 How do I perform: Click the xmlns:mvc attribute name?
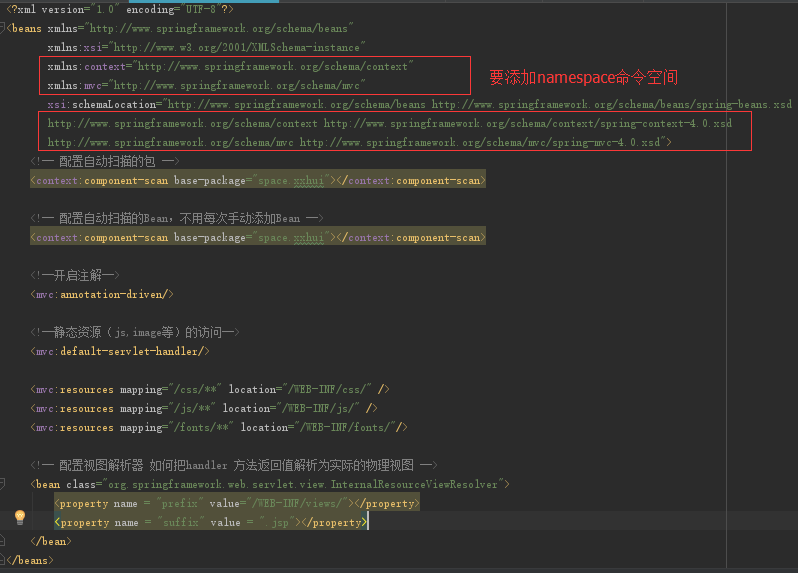[x=74, y=85]
